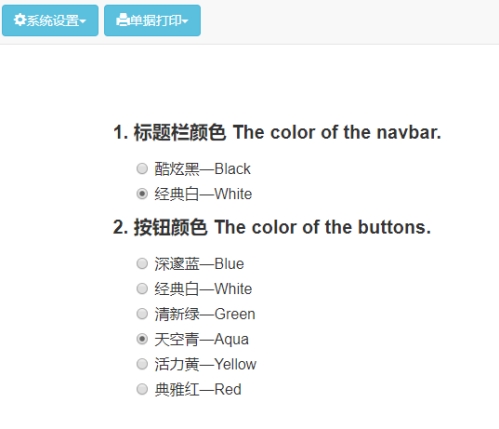The height and width of the screenshot is (429, 499).
Task: Select the navbar 经典白—White radio circle
Action: (x=142, y=194)
